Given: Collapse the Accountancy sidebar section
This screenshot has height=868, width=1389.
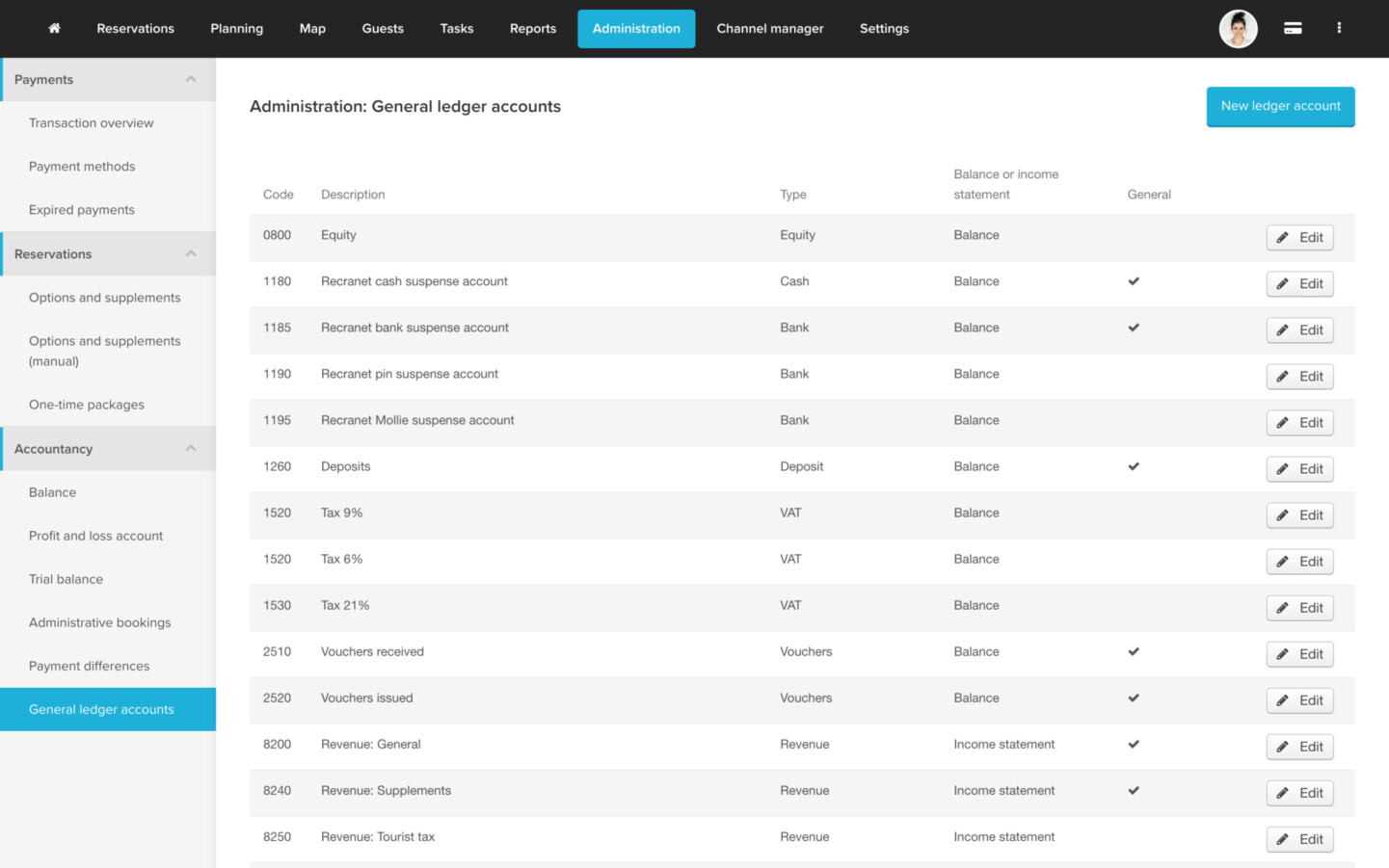Looking at the screenshot, I should coord(191,448).
